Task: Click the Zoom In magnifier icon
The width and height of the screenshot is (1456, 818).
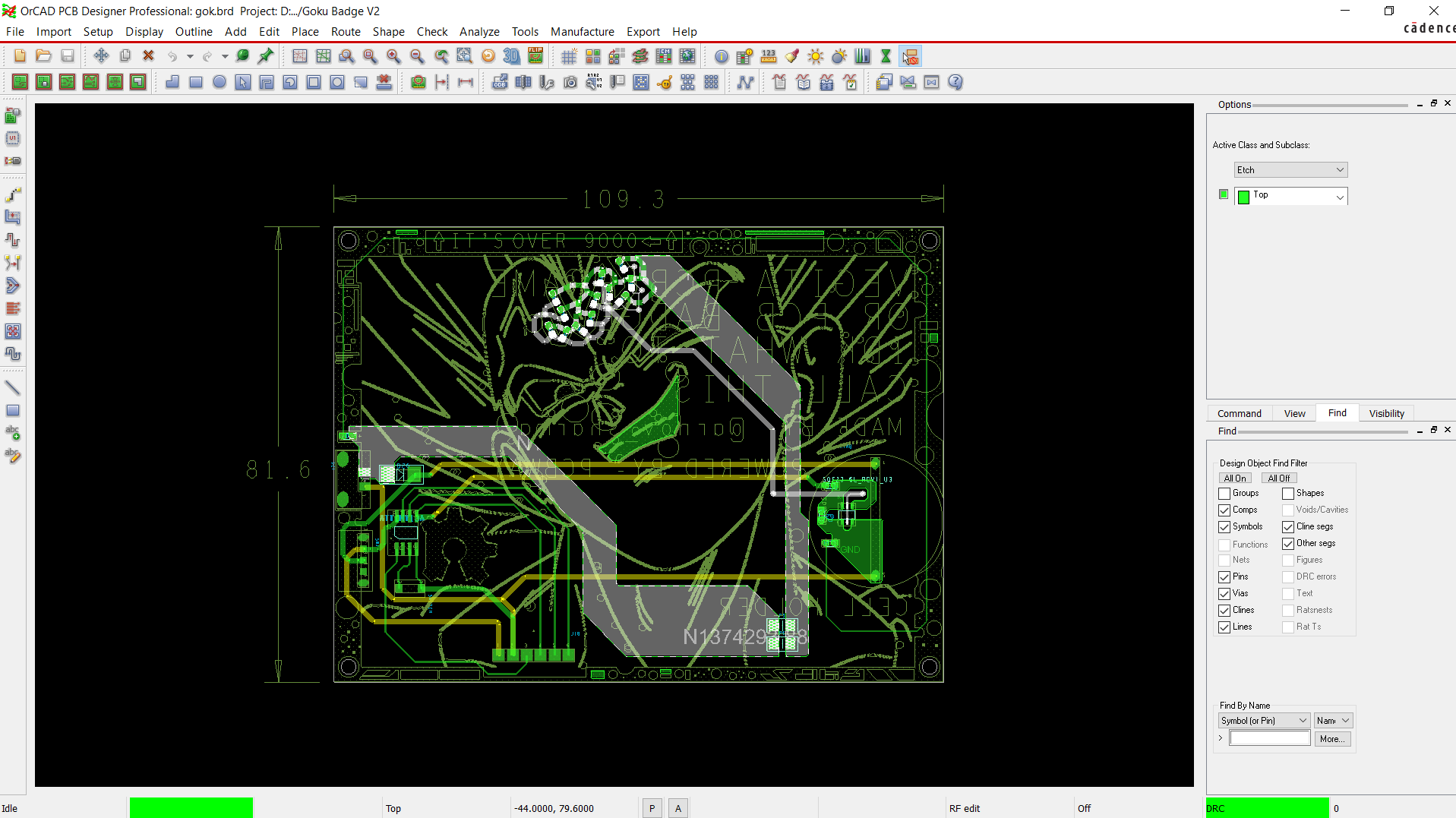Action: click(x=393, y=56)
